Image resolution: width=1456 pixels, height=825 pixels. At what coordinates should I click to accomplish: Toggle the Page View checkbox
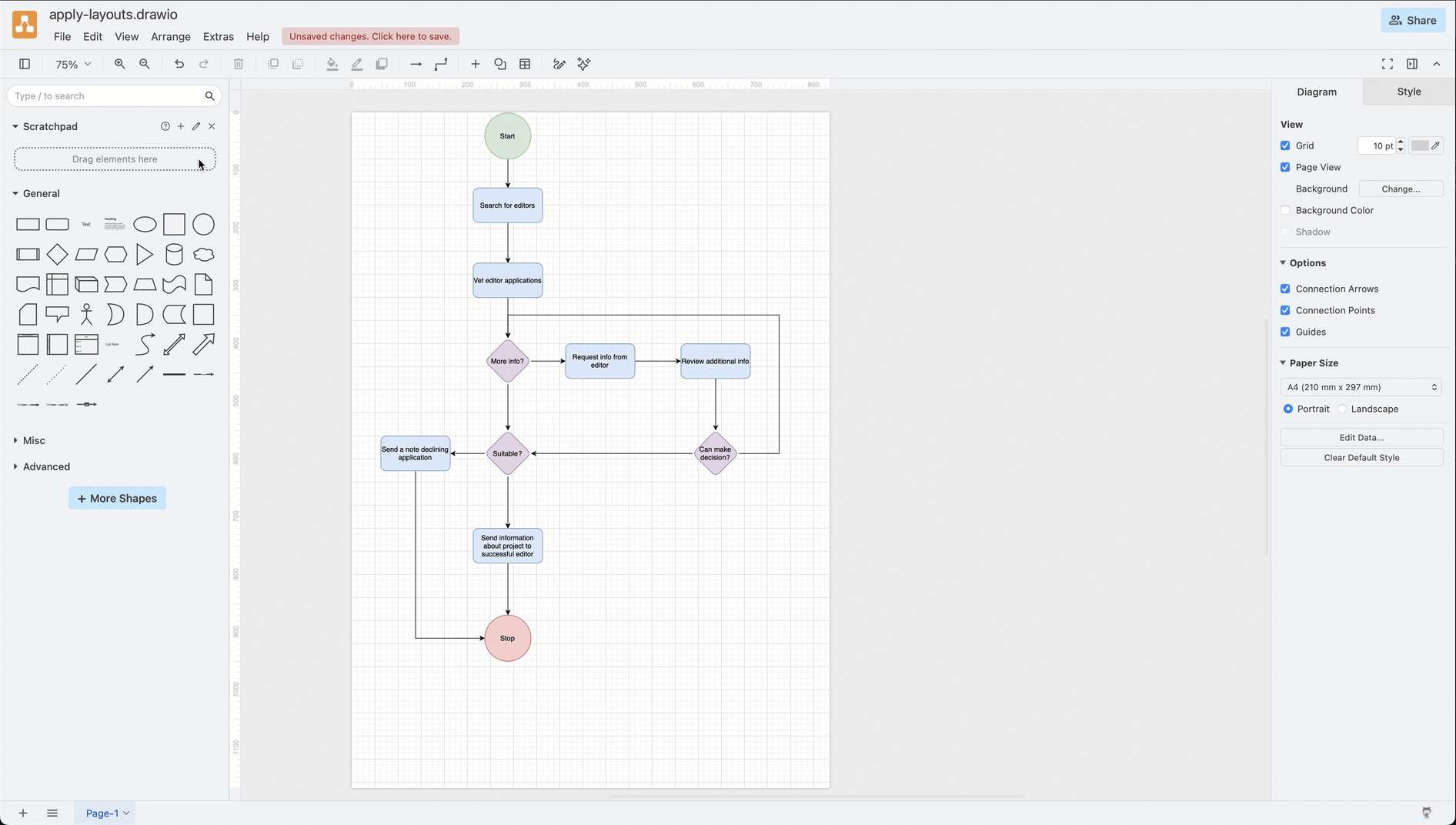point(1285,167)
